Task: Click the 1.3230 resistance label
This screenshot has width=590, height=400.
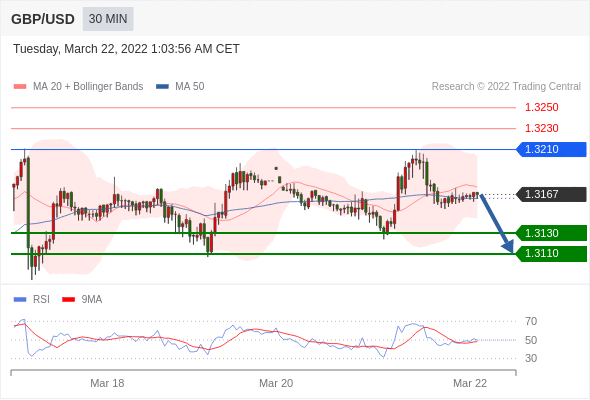Action: [x=541, y=128]
